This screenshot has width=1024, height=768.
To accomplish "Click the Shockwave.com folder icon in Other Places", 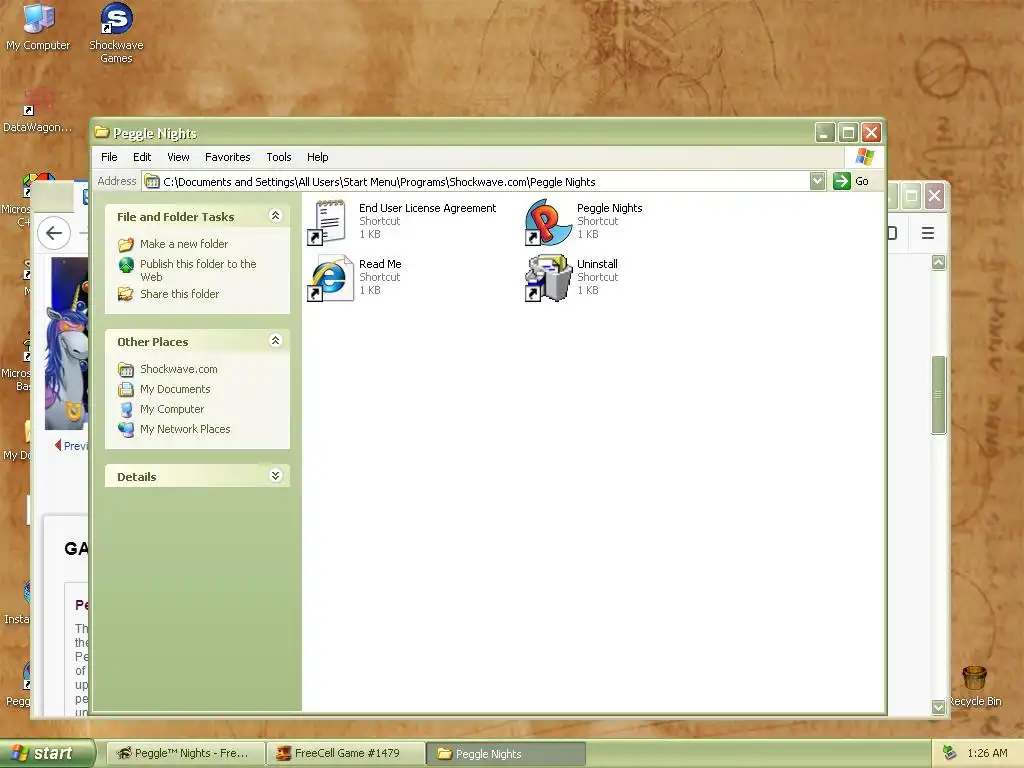I will click(x=126, y=370).
